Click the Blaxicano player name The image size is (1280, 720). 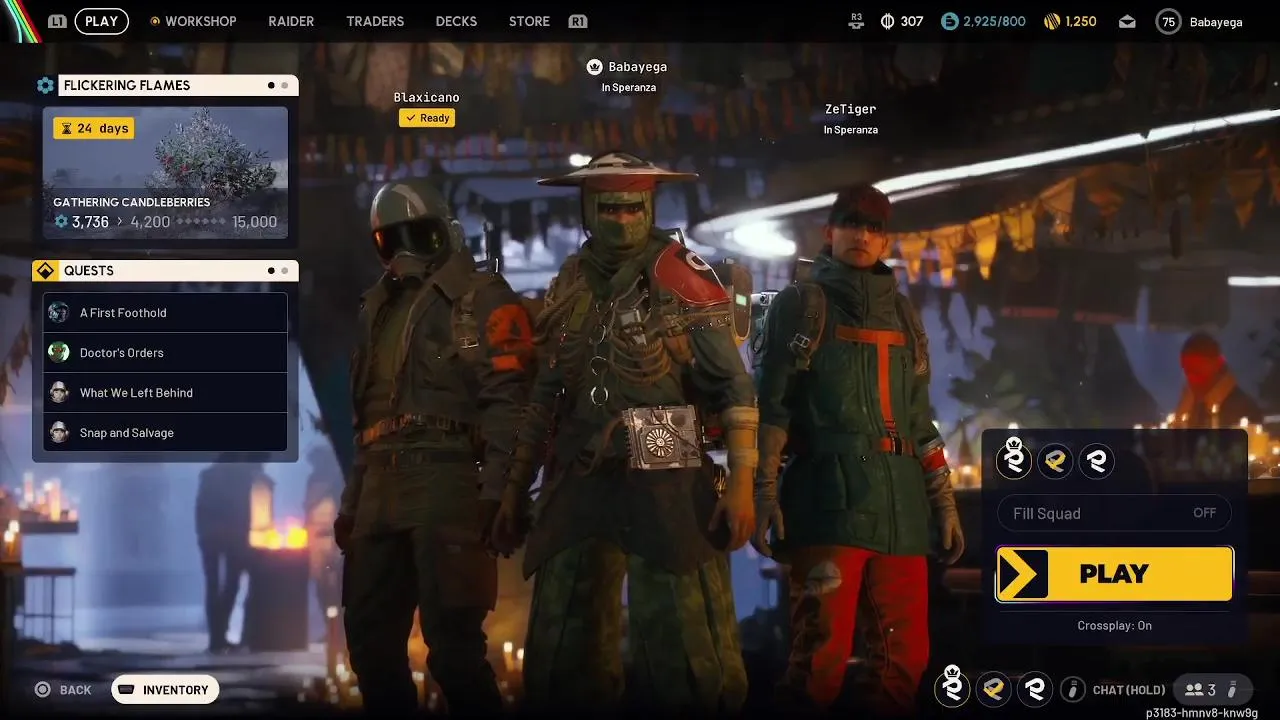427,97
